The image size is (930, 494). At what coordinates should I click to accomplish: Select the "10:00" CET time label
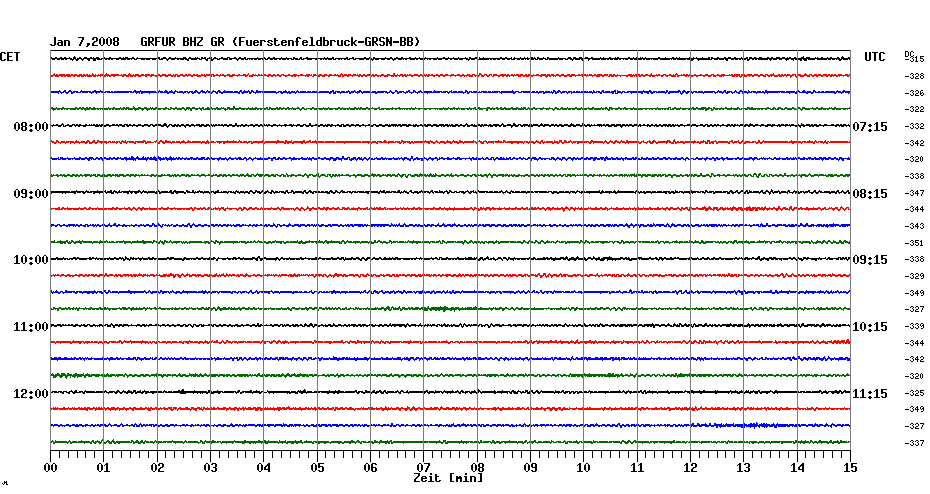[x=31, y=260]
